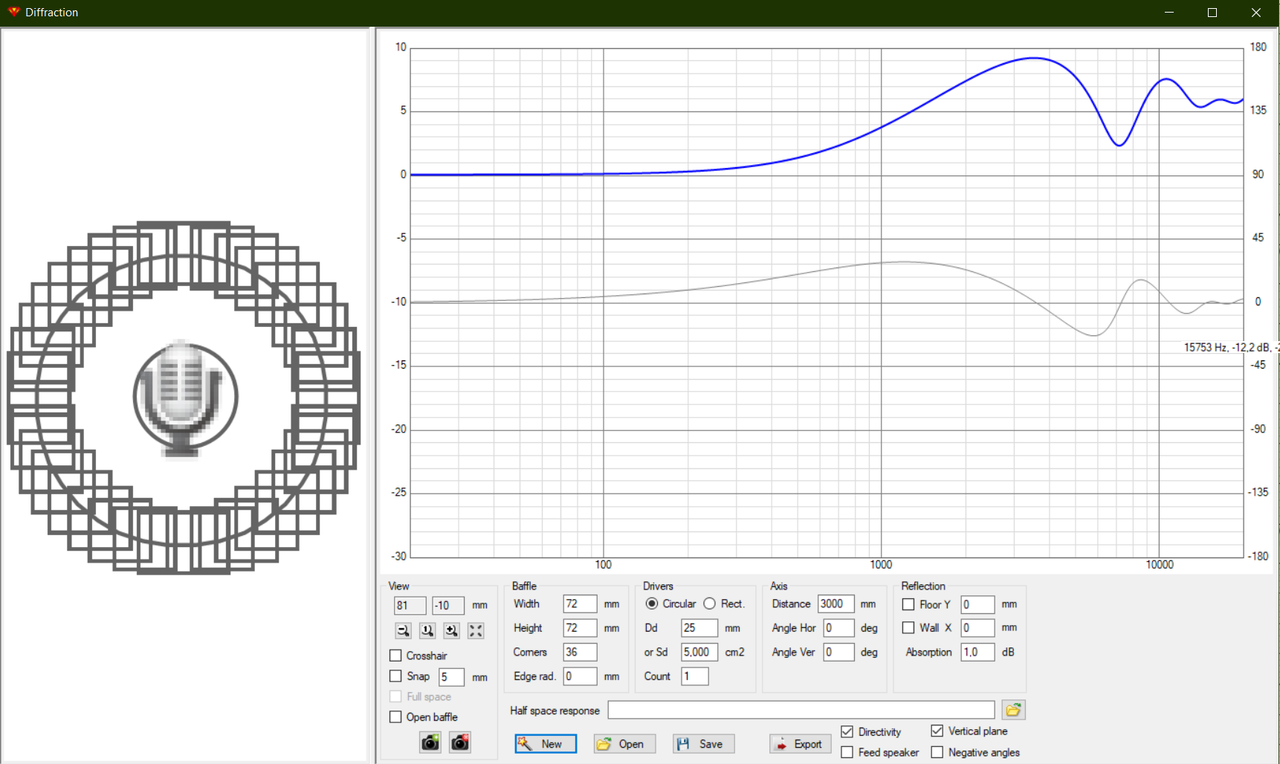The width and height of the screenshot is (1280, 764).
Task: Select the Rect. driver option
Action: coord(710,604)
